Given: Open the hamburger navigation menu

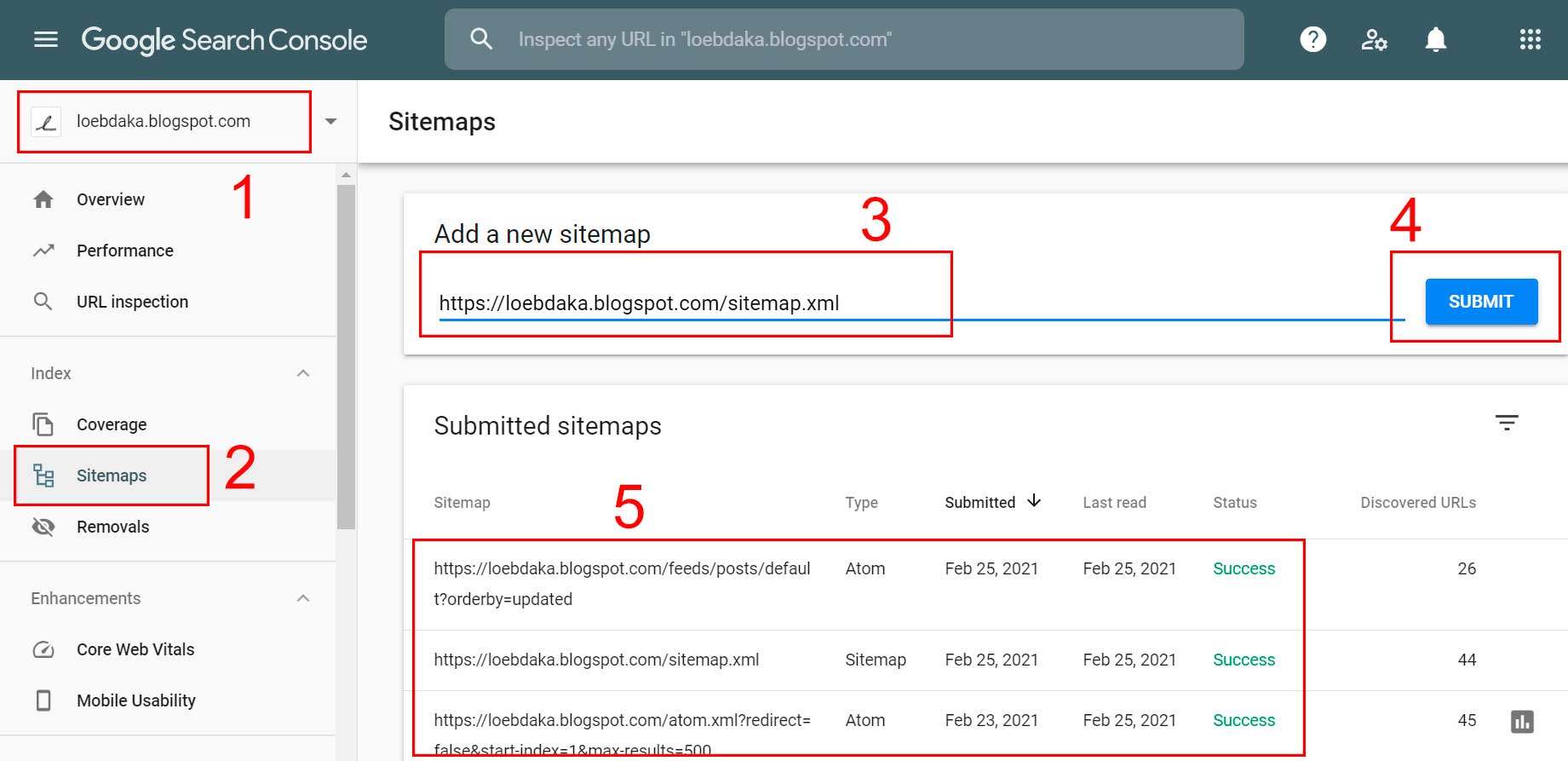Looking at the screenshot, I should (46, 39).
